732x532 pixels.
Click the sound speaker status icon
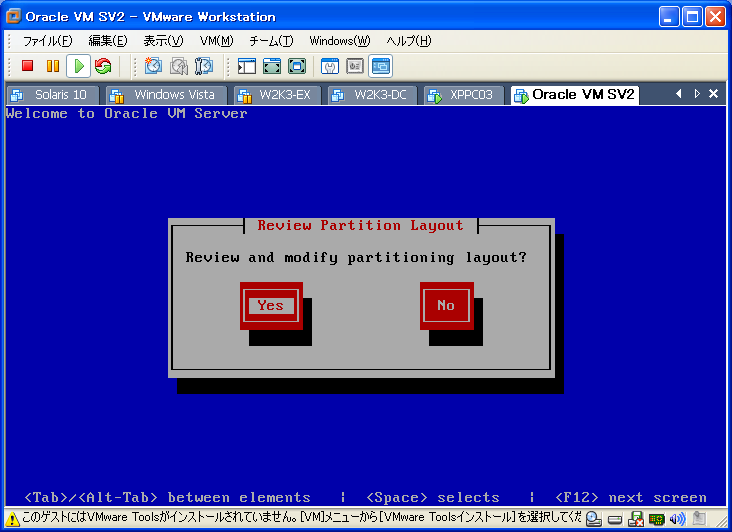click(x=677, y=519)
